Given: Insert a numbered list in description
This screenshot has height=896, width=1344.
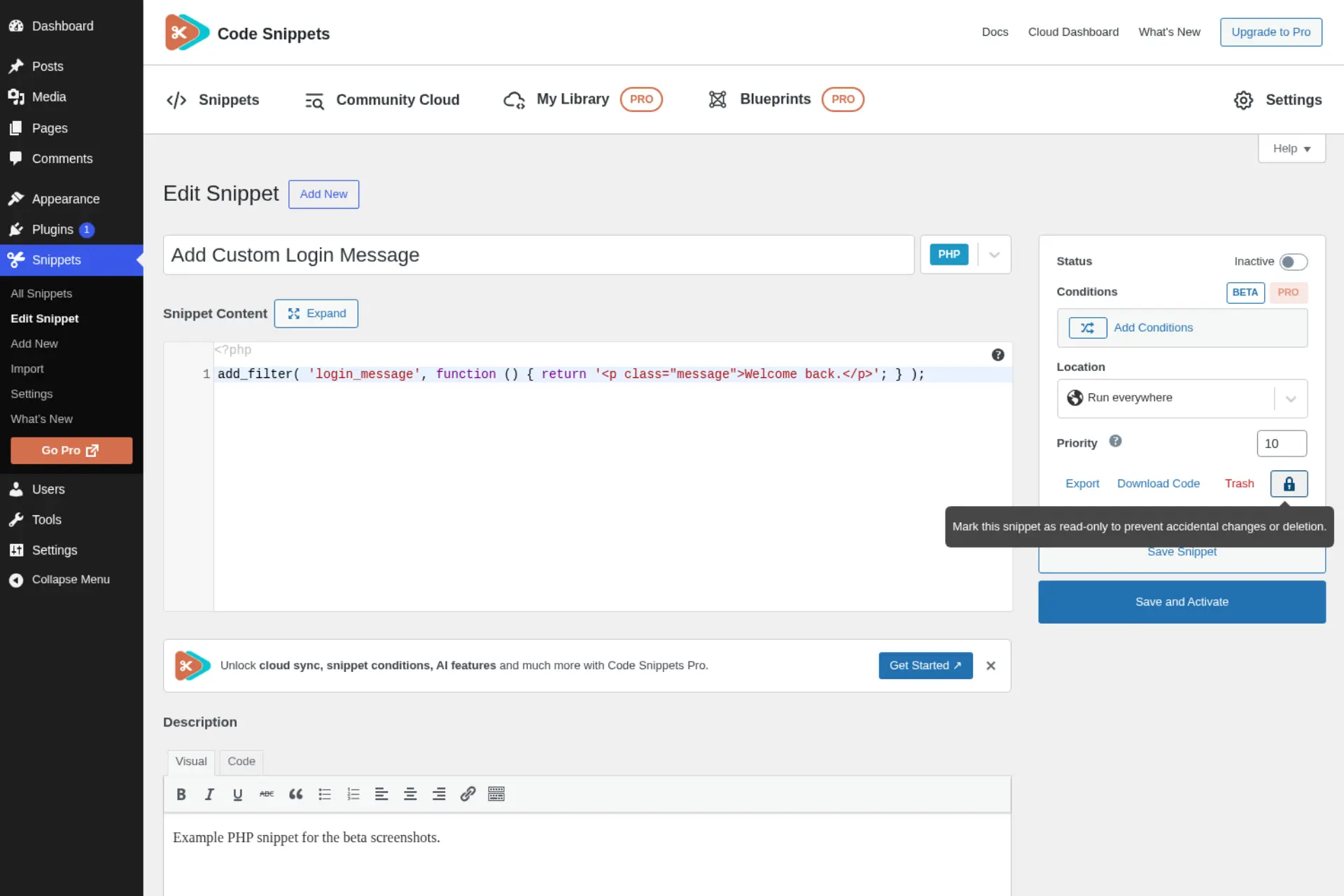Looking at the screenshot, I should [x=353, y=794].
